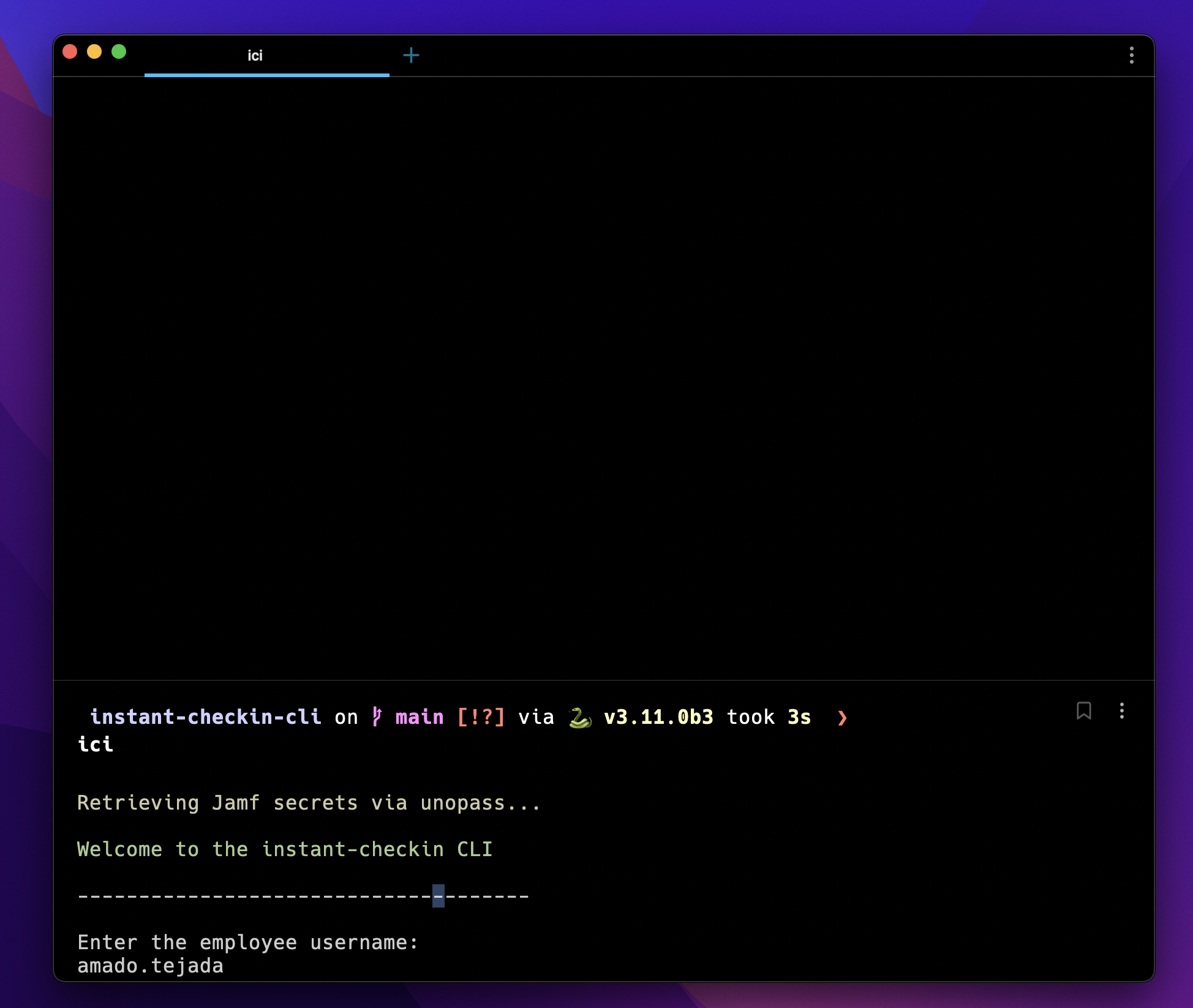1193x1008 pixels.
Task: Click the main branch name
Action: point(420,717)
